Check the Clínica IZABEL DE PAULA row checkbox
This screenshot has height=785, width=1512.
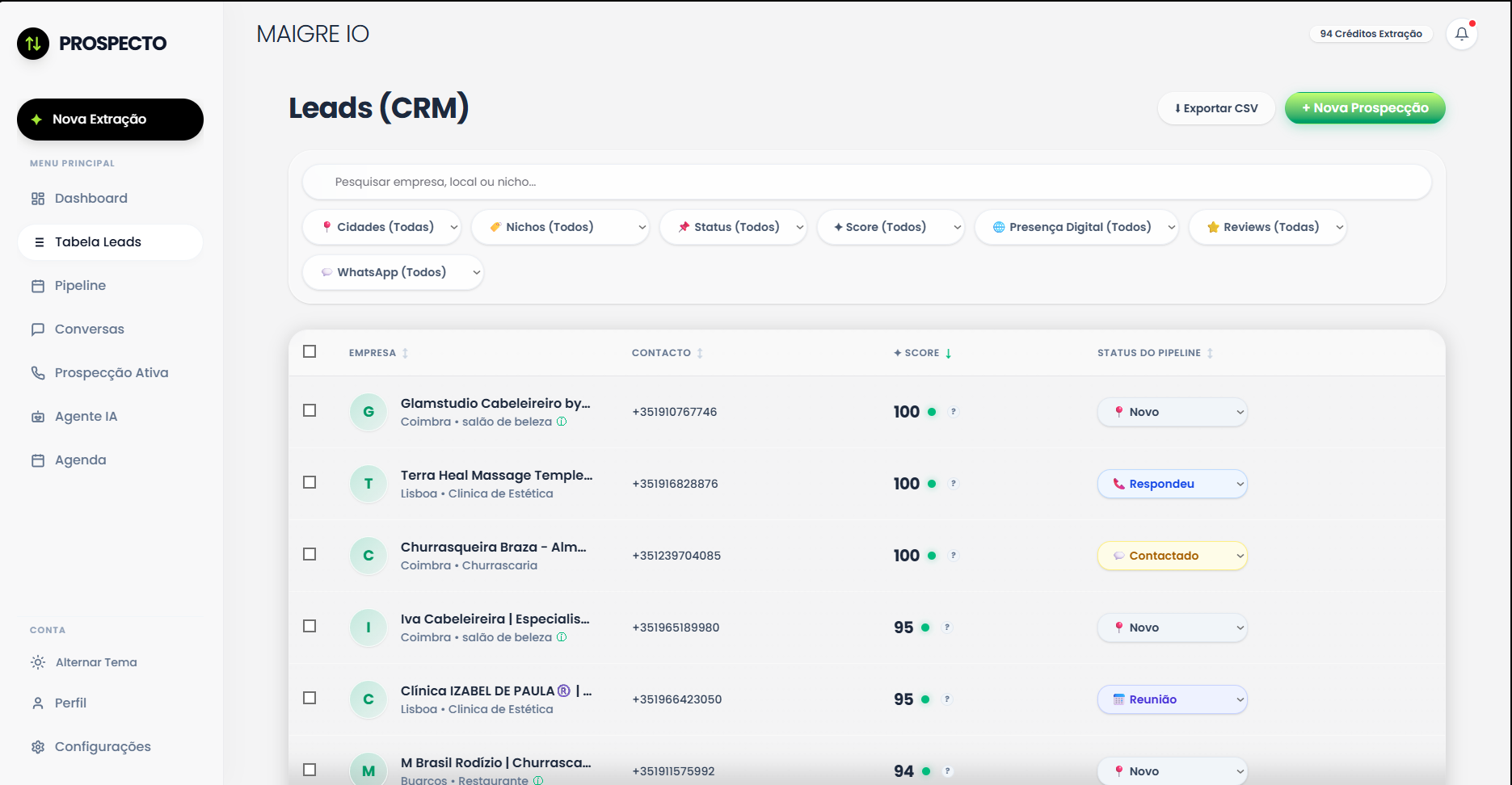coord(310,698)
